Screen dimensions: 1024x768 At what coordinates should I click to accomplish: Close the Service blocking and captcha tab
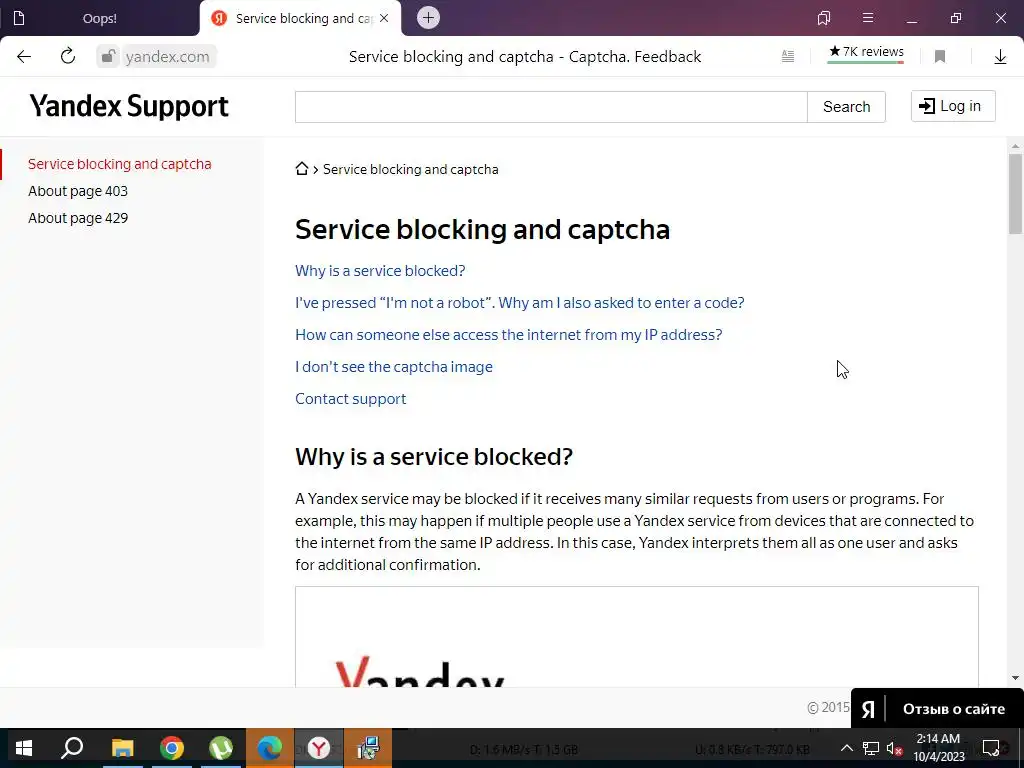coord(384,18)
